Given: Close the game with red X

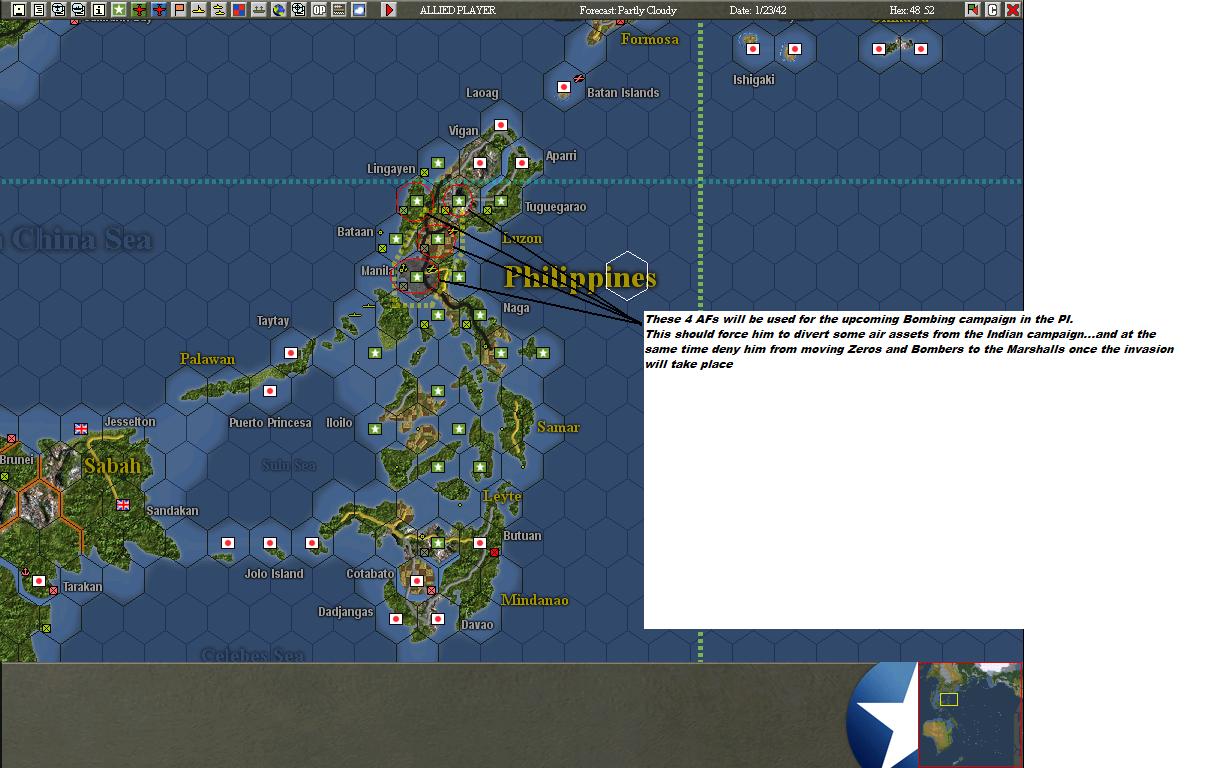Looking at the screenshot, I should (1012, 10).
